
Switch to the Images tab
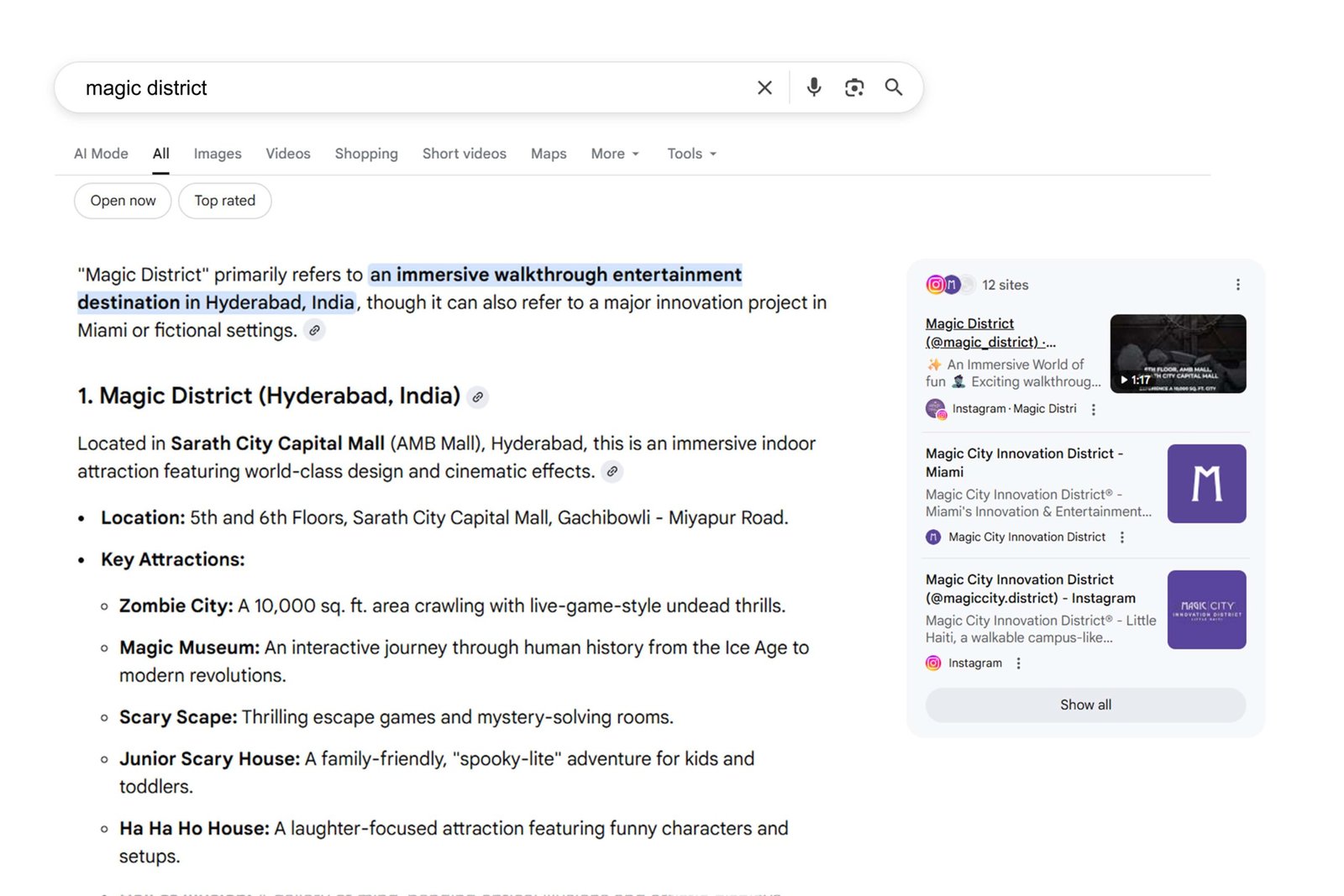click(x=217, y=154)
